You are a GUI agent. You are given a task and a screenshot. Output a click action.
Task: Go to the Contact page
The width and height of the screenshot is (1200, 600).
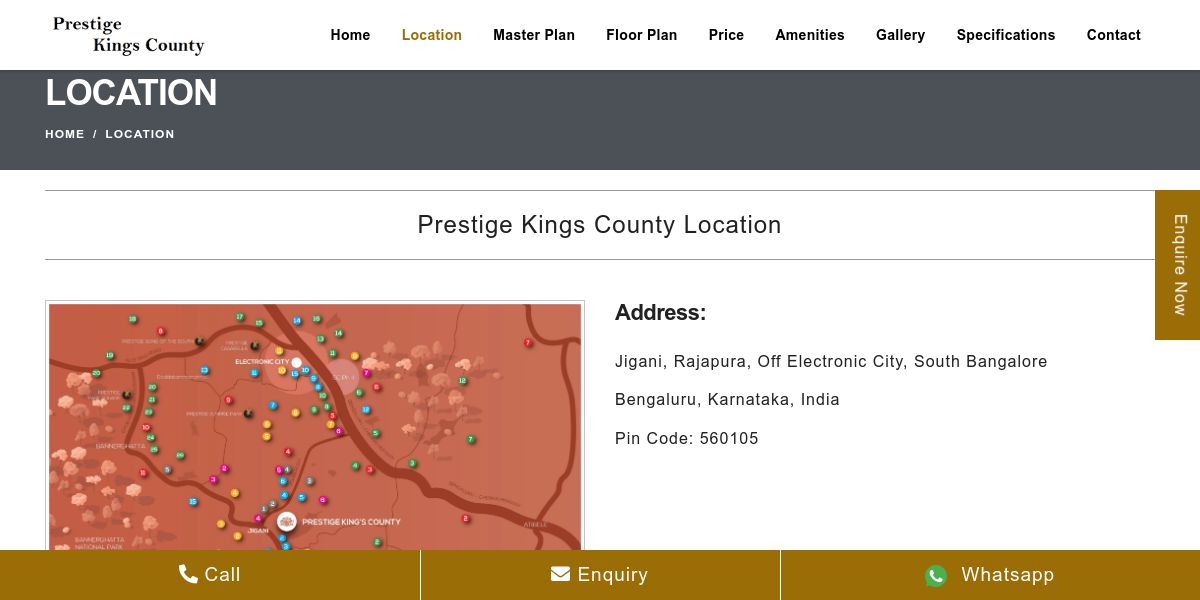[x=1113, y=35]
